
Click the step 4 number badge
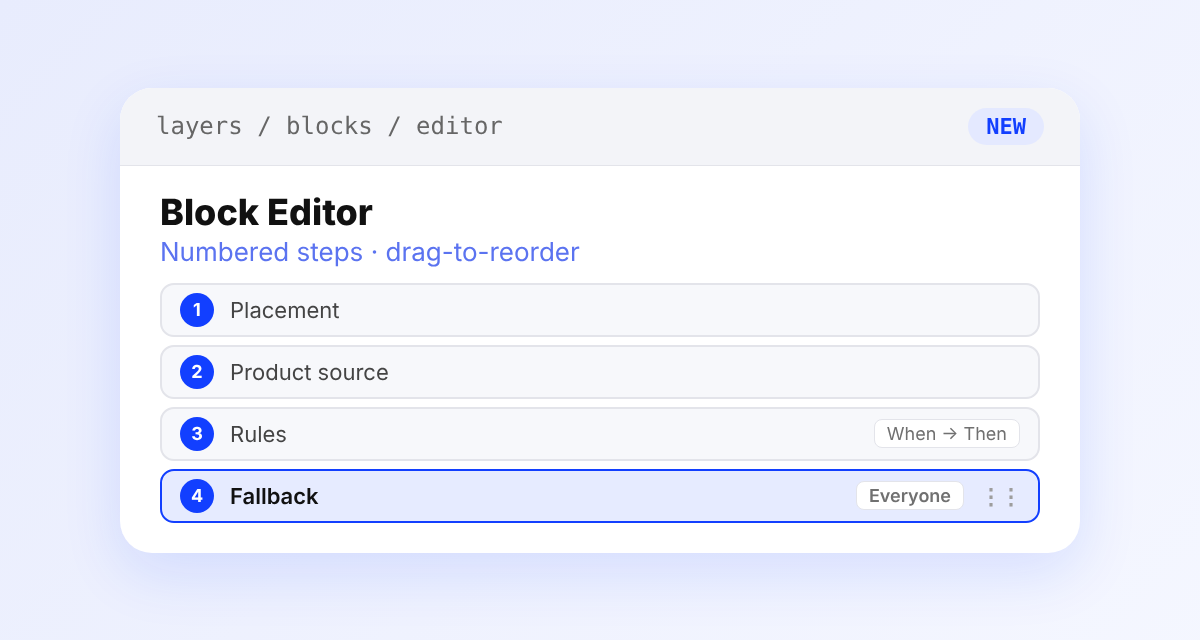tap(197, 496)
